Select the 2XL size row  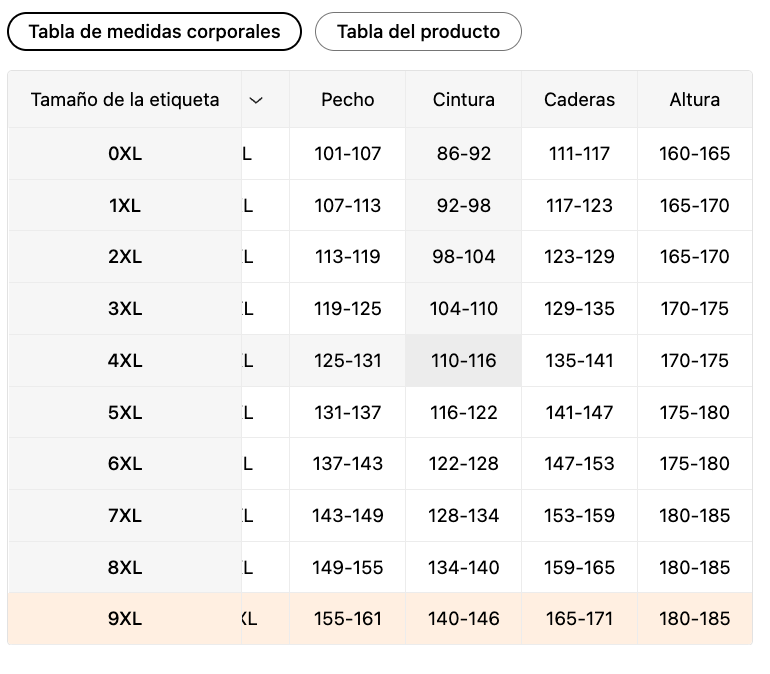coord(125,257)
